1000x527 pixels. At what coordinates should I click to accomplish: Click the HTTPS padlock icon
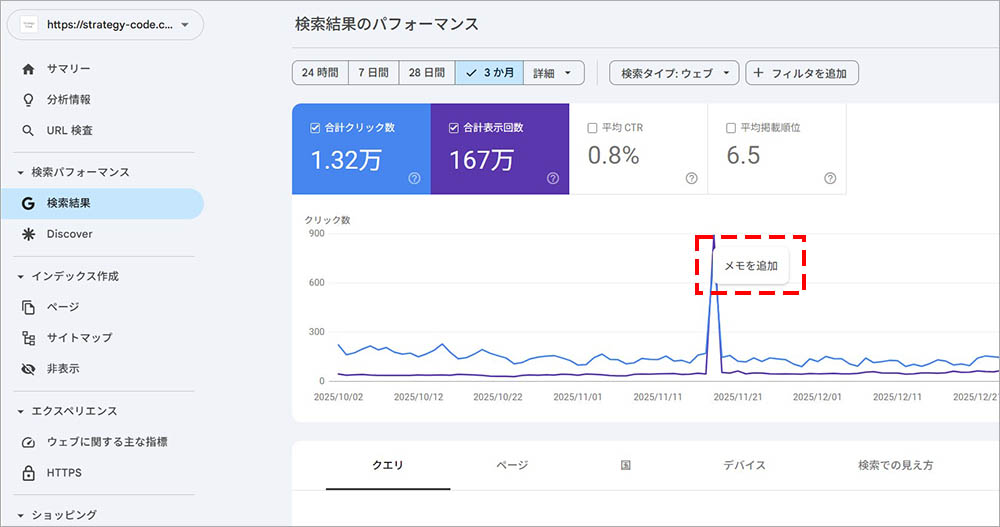28,473
